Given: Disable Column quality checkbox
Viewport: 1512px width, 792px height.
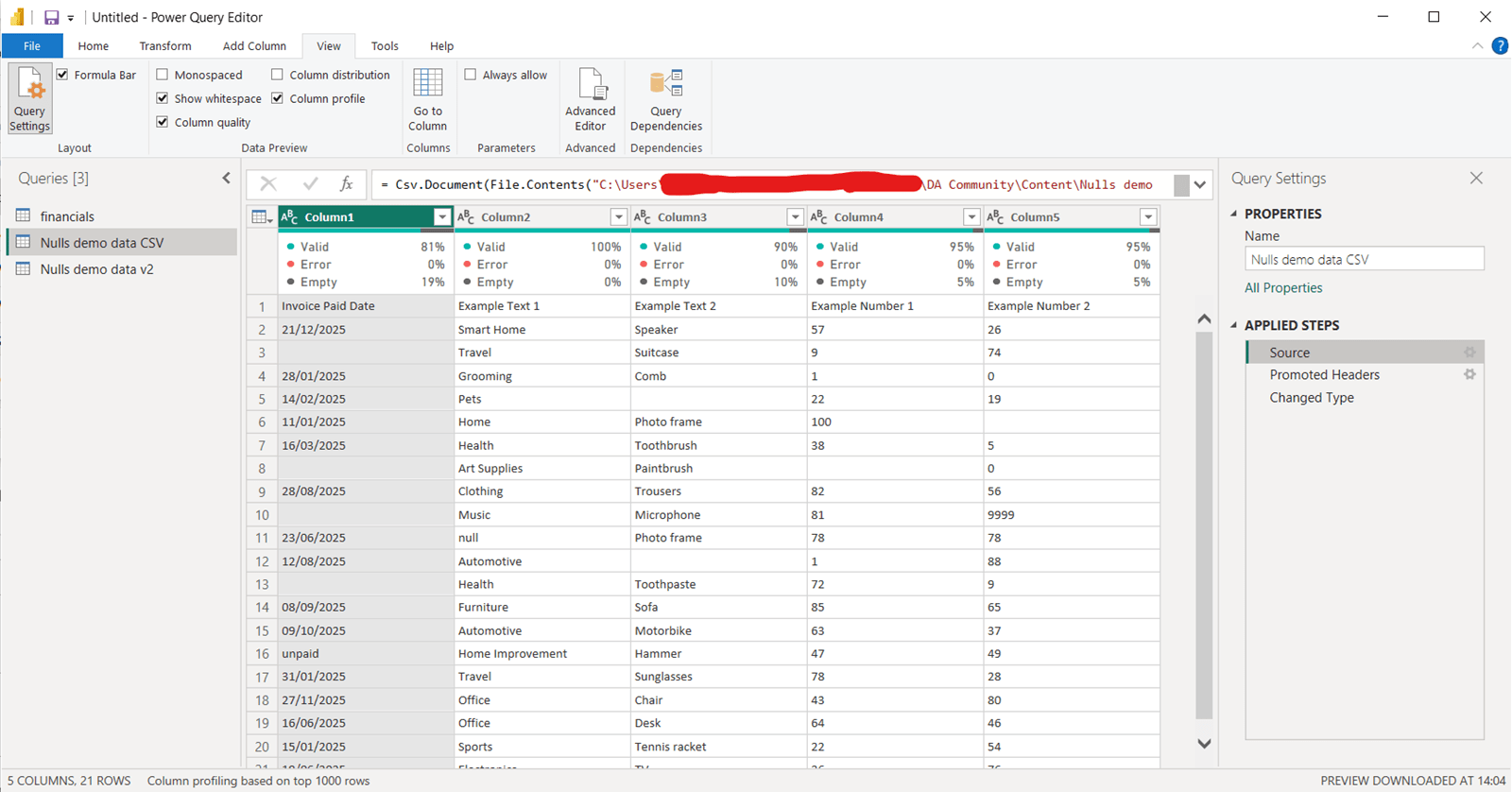Looking at the screenshot, I should click(x=163, y=122).
